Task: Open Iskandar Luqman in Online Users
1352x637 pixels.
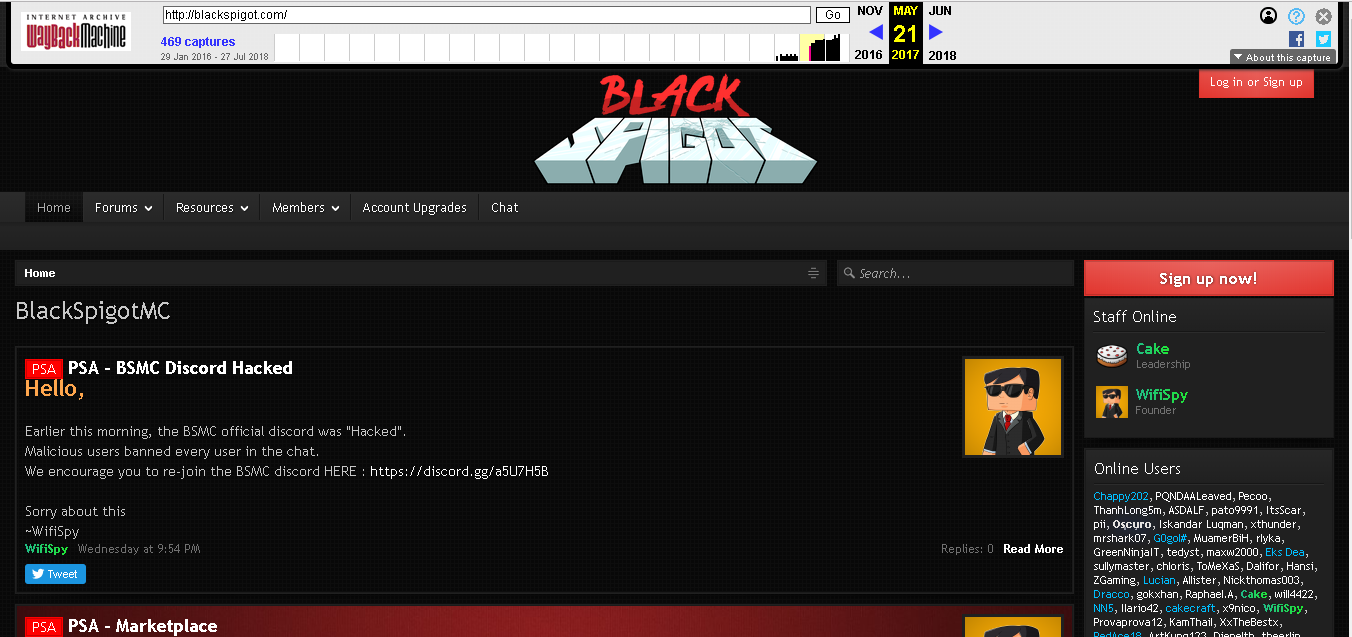Action: pos(1200,524)
